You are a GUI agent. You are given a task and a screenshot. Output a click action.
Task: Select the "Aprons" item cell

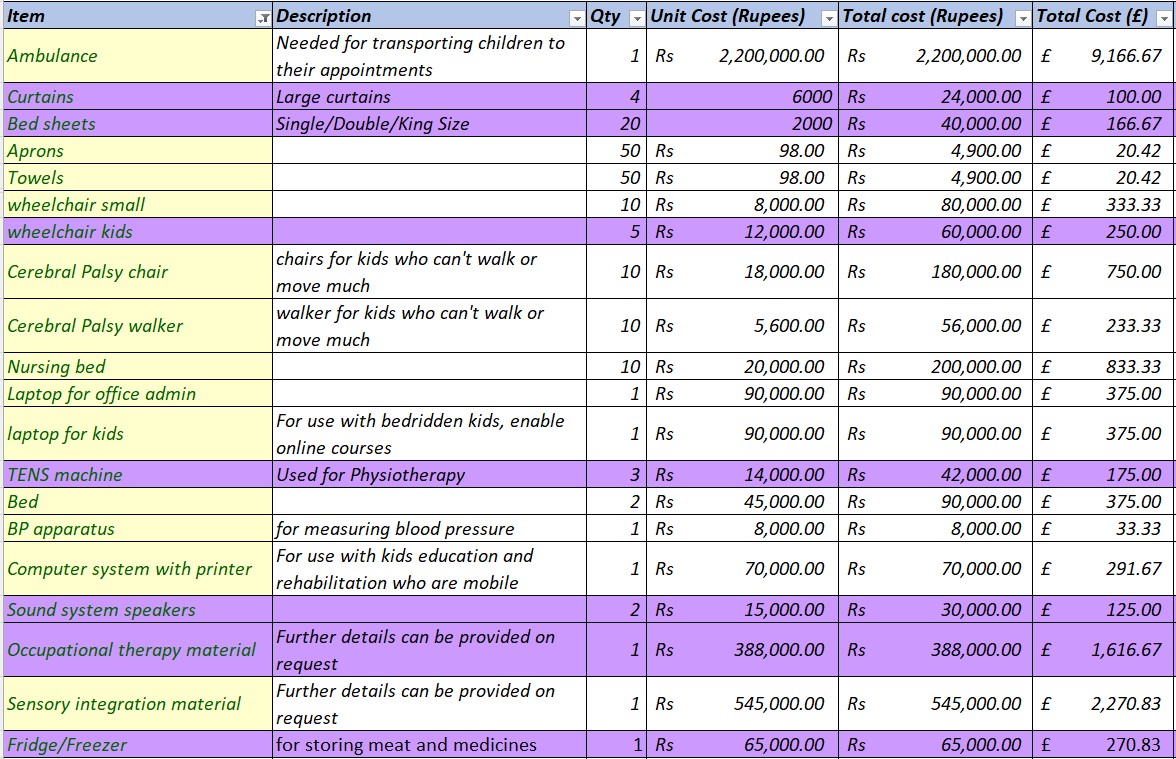coord(138,151)
